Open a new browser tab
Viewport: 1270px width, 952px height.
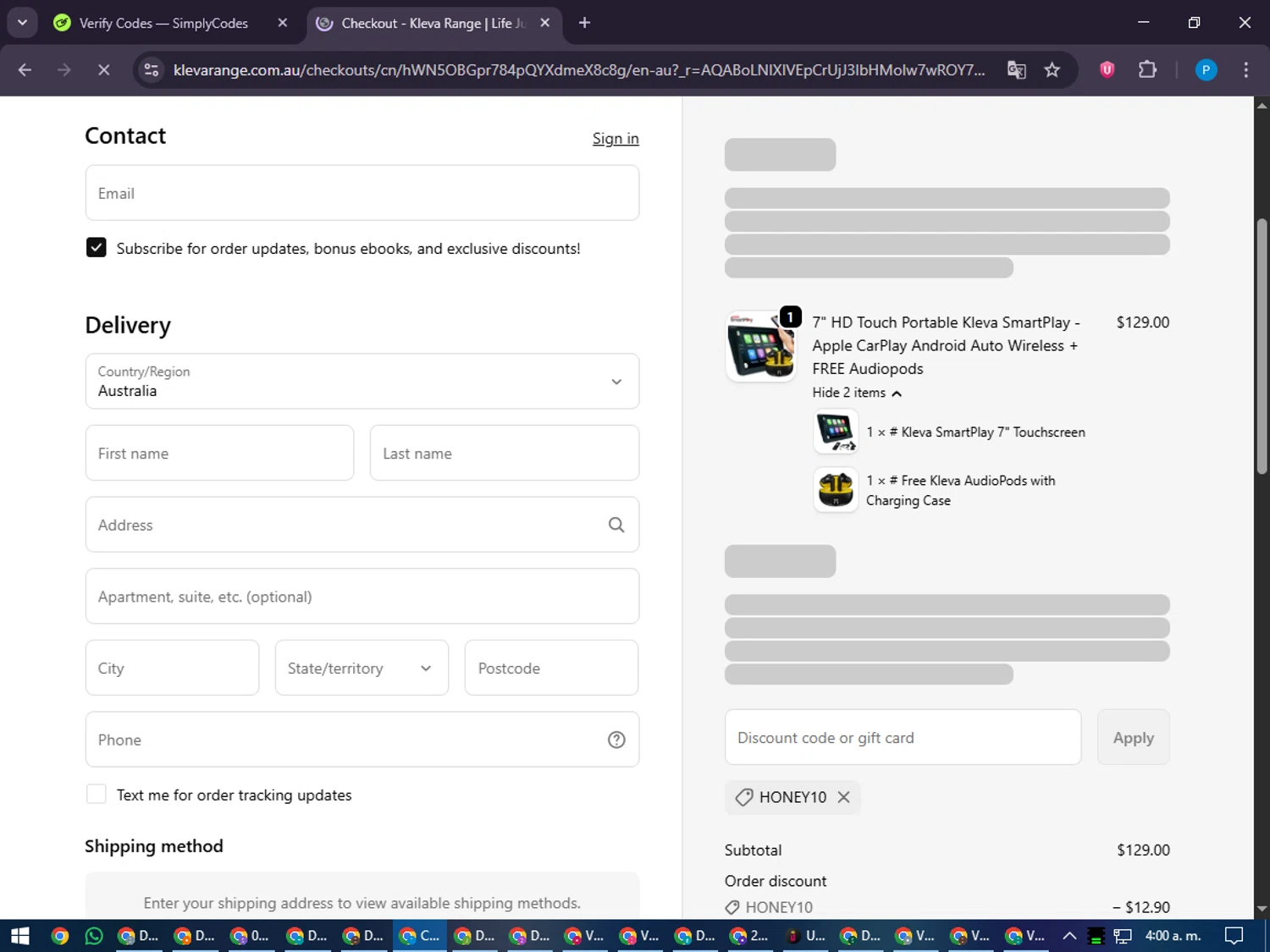click(584, 24)
